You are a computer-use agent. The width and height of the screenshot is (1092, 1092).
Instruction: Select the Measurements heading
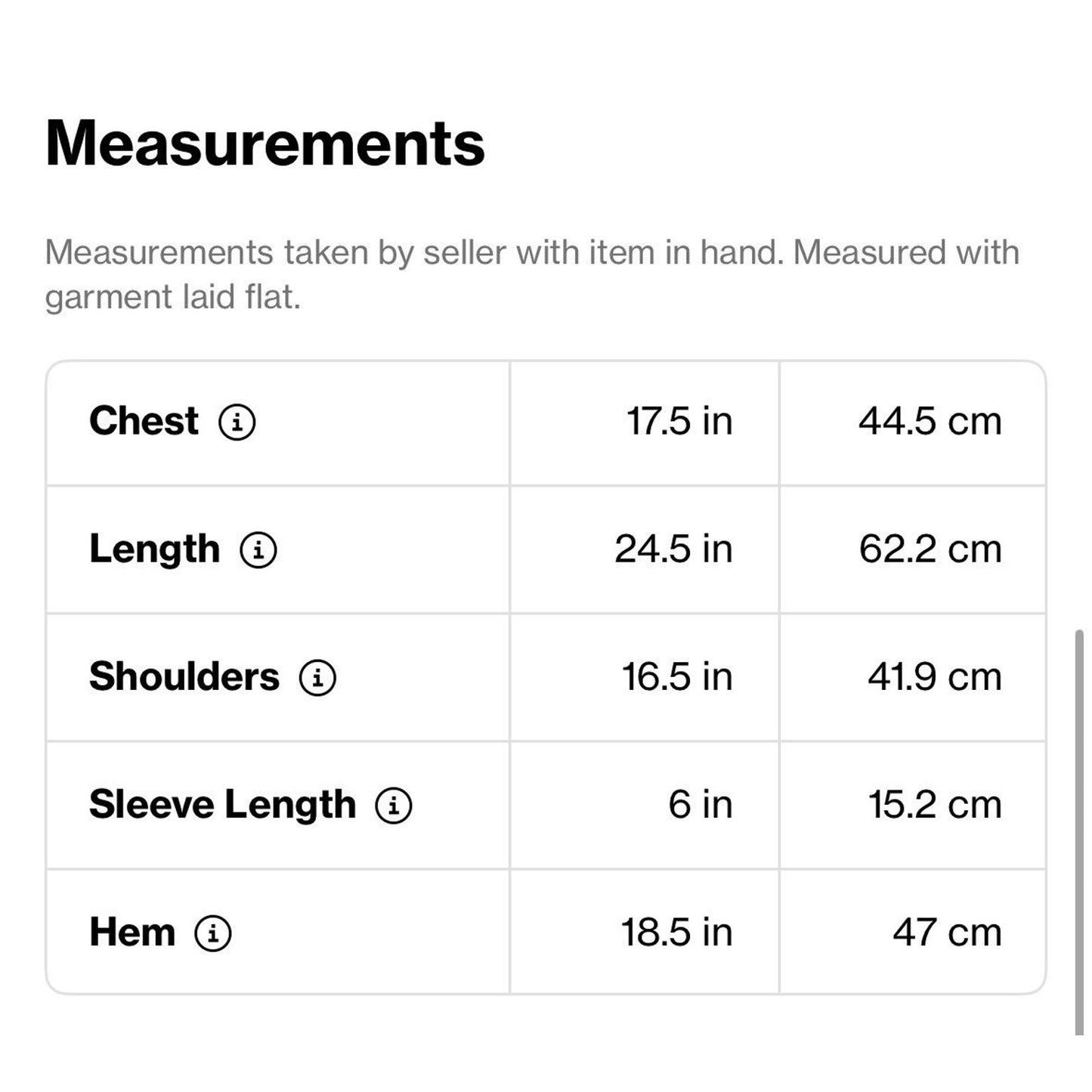tap(264, 144)
